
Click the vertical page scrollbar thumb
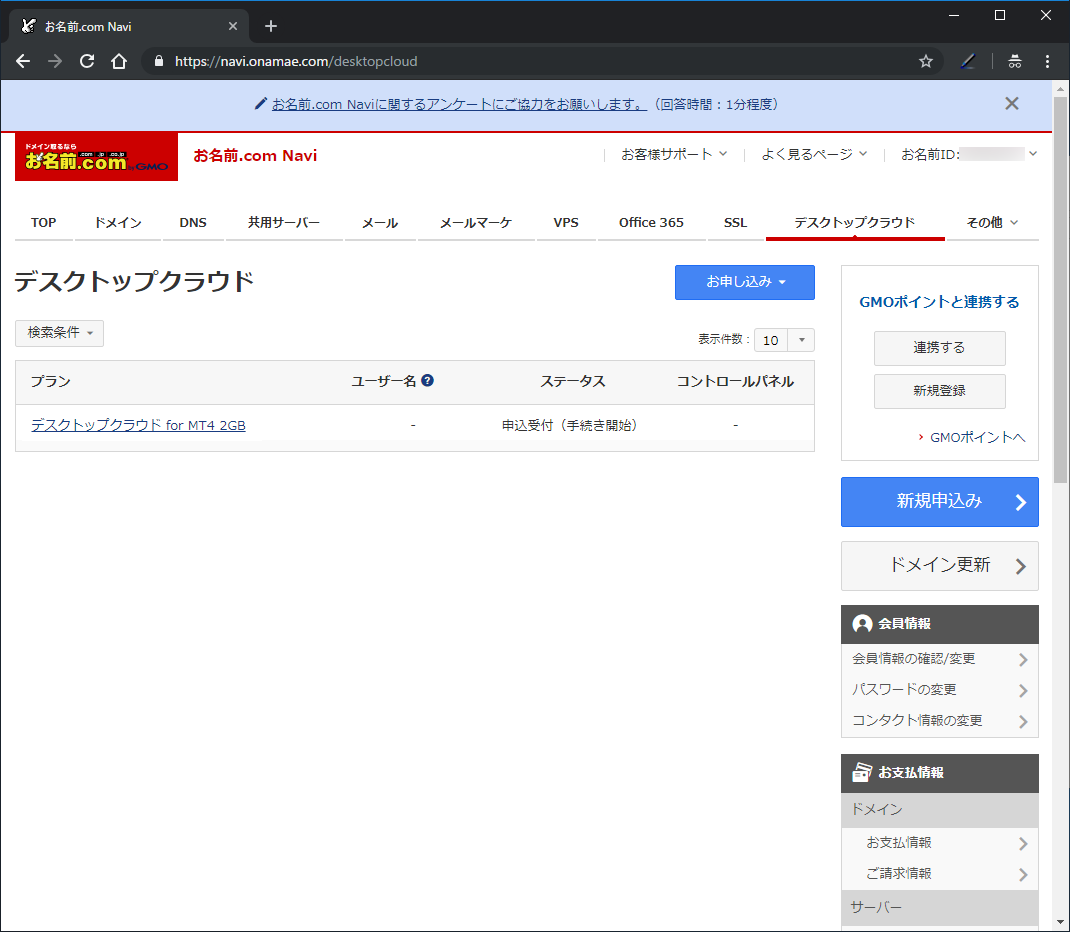(1060, 290)
